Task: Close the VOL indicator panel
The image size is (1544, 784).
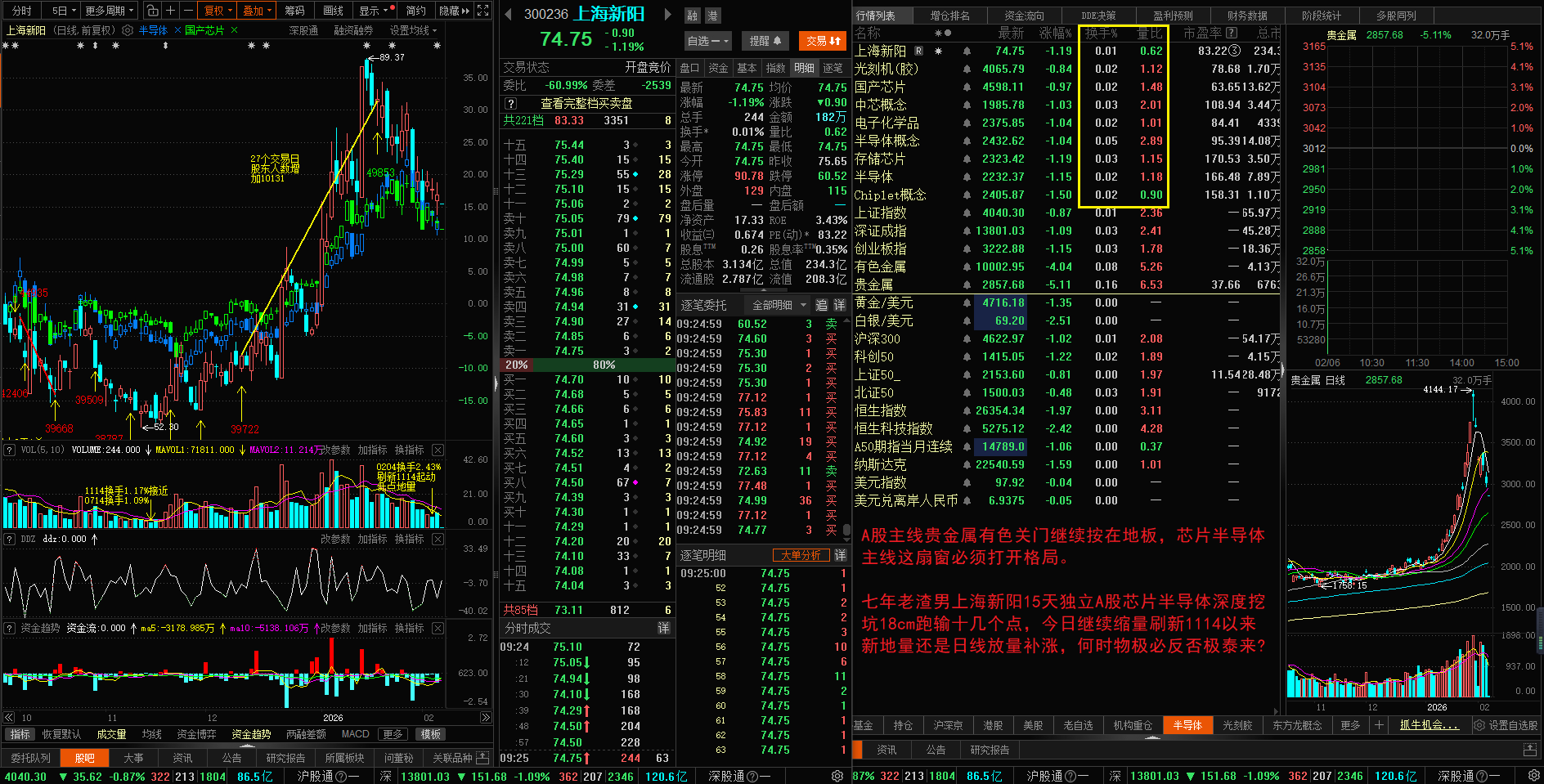Action: pos(438,450)
